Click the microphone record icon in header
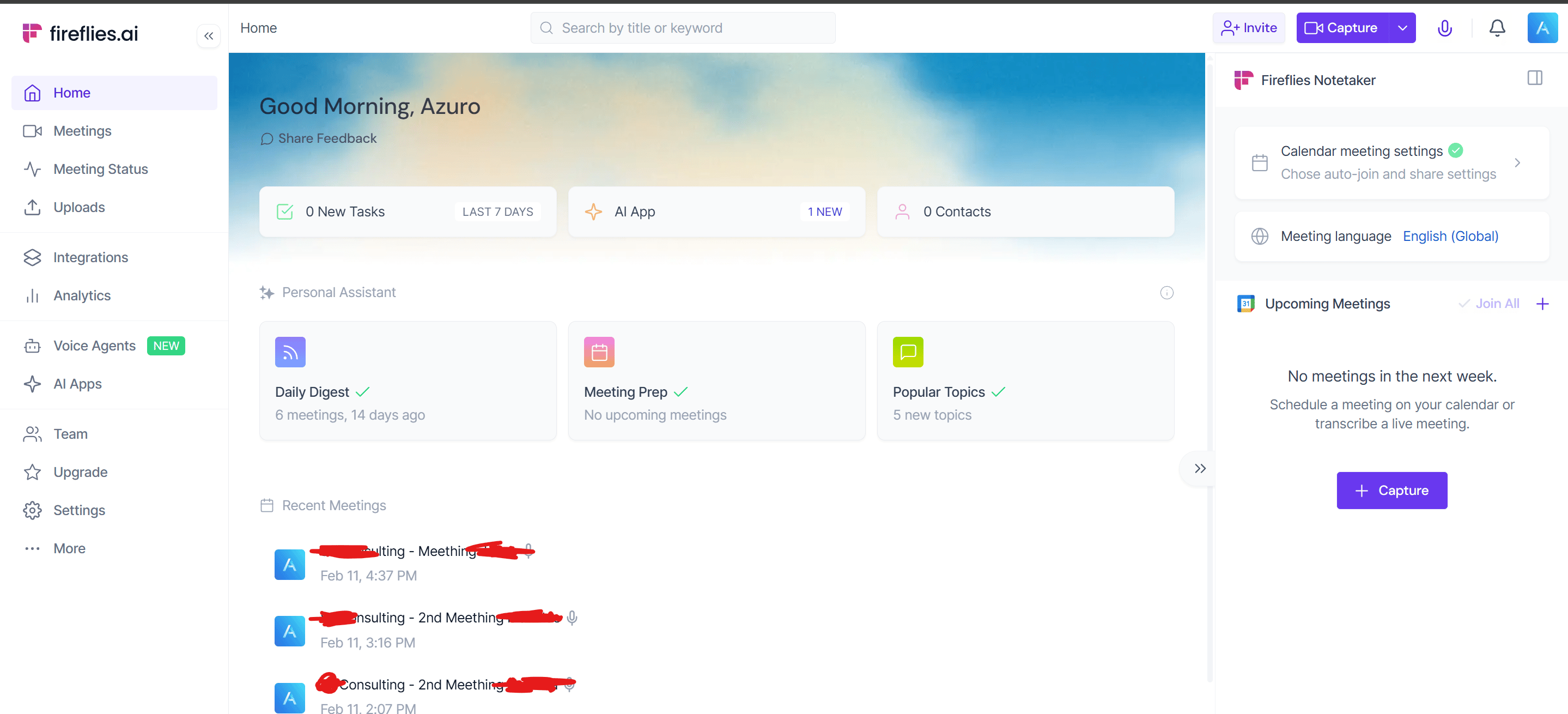The width and height of the screenshot is (1568, 714). coord(1444,28)
